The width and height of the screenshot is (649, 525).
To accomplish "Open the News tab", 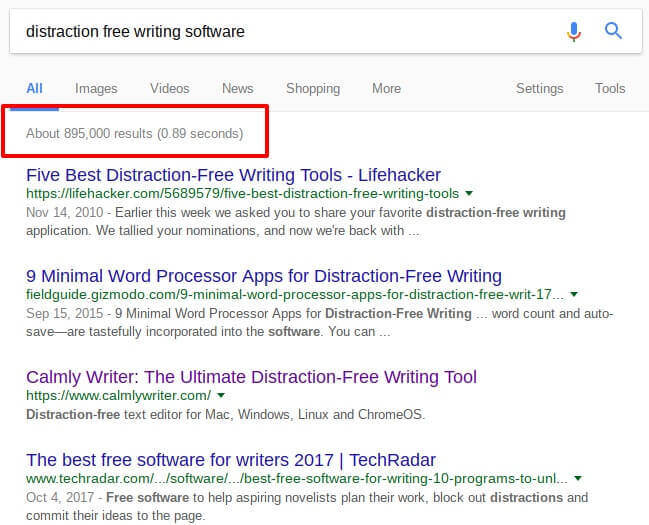I will pyautogui.click(x=238, y=88).
